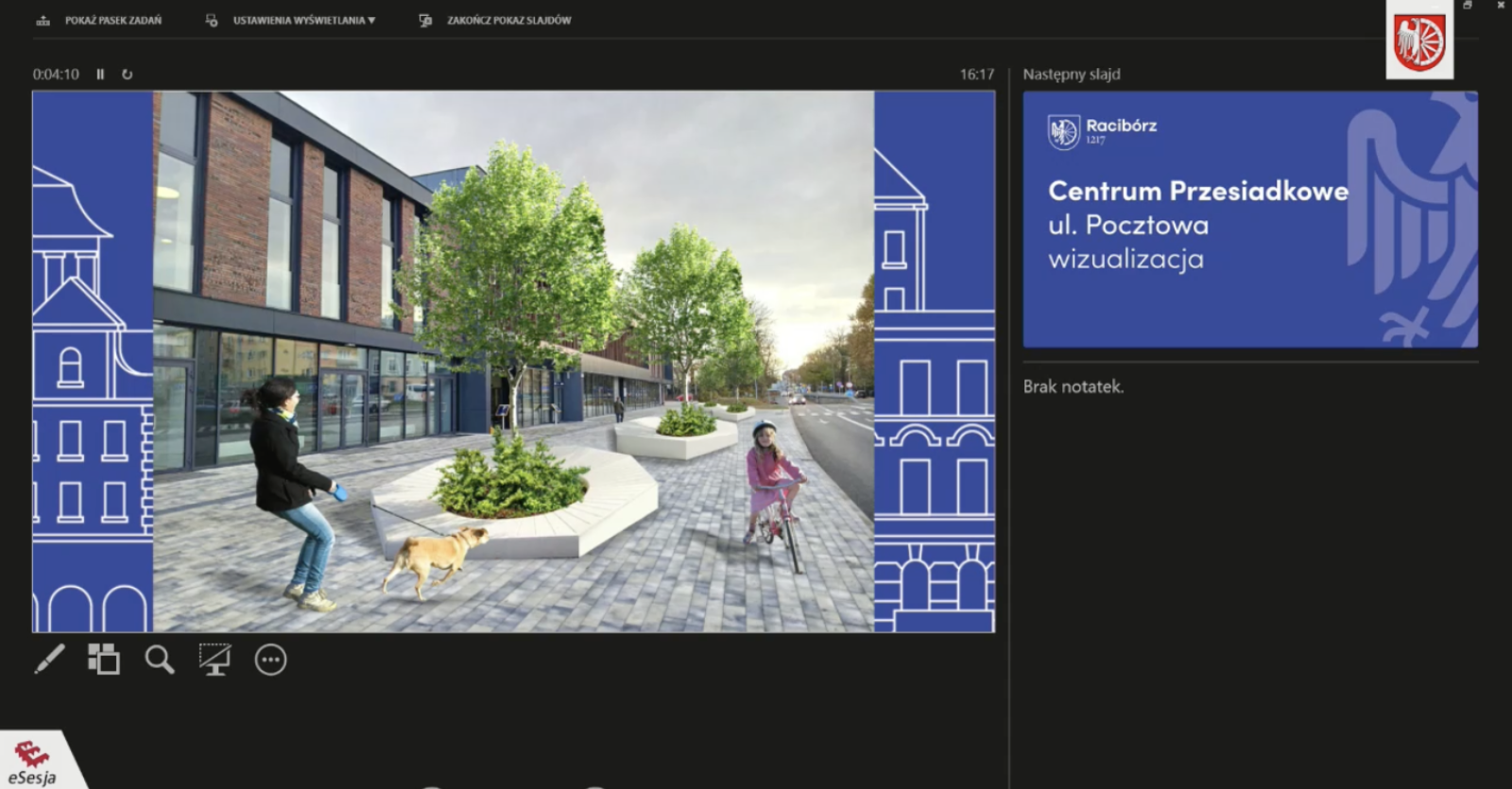Toggle the black screen slideshow icon
1512x789 pixels.
tap(215, 659)
